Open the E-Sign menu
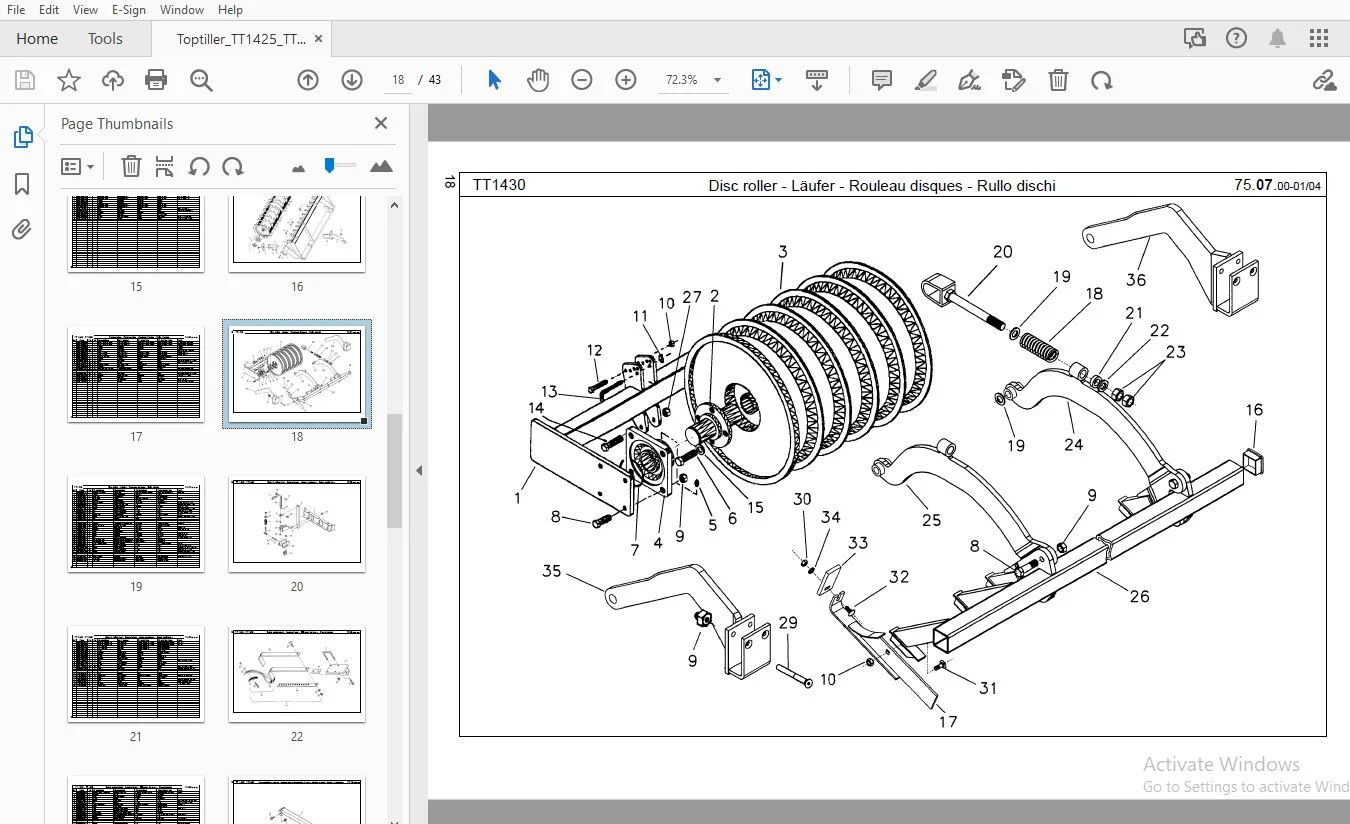 129,10
